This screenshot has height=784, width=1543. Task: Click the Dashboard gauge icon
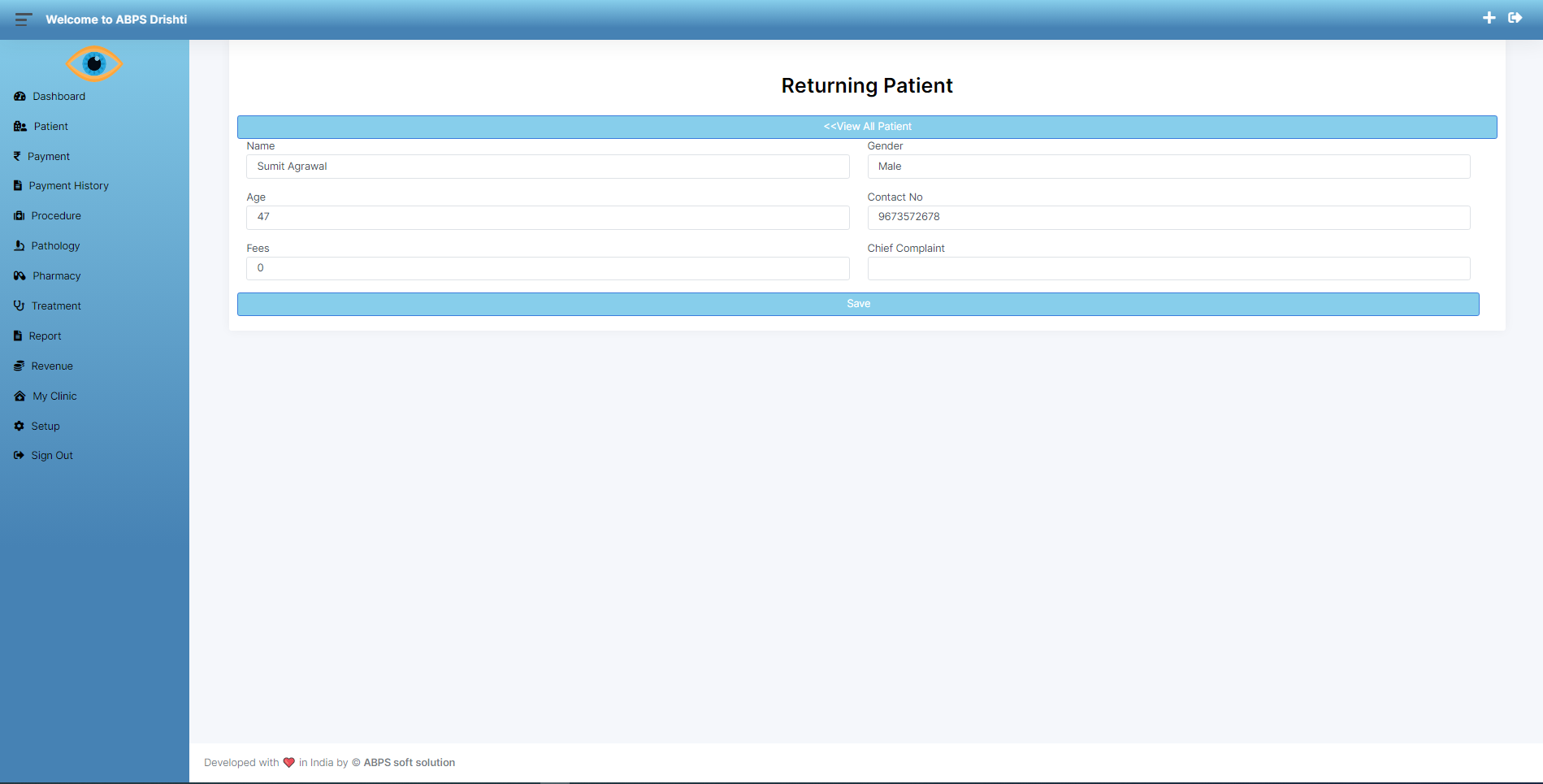[20, 97]
